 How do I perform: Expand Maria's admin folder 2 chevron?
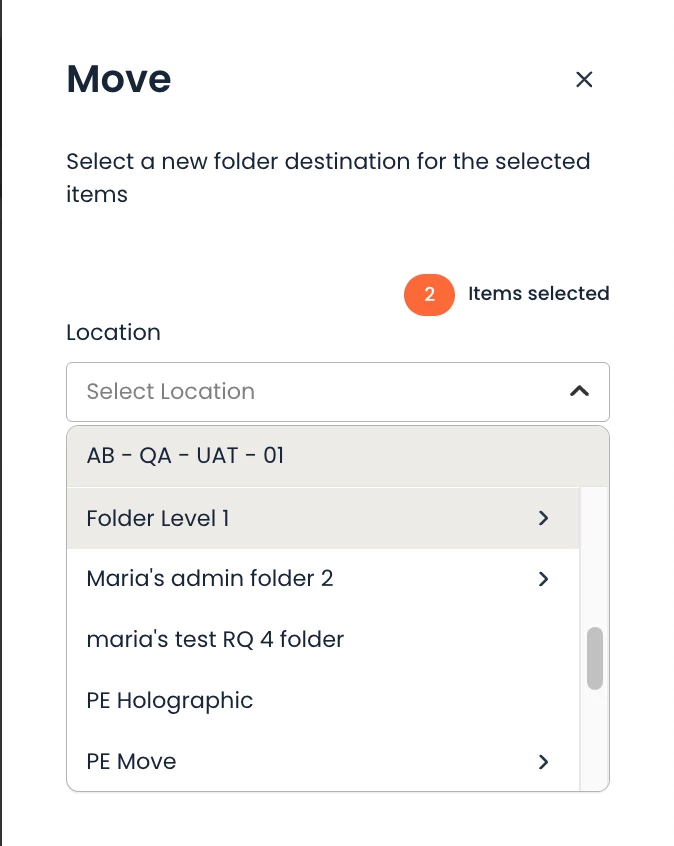click(x=544, y=579)
